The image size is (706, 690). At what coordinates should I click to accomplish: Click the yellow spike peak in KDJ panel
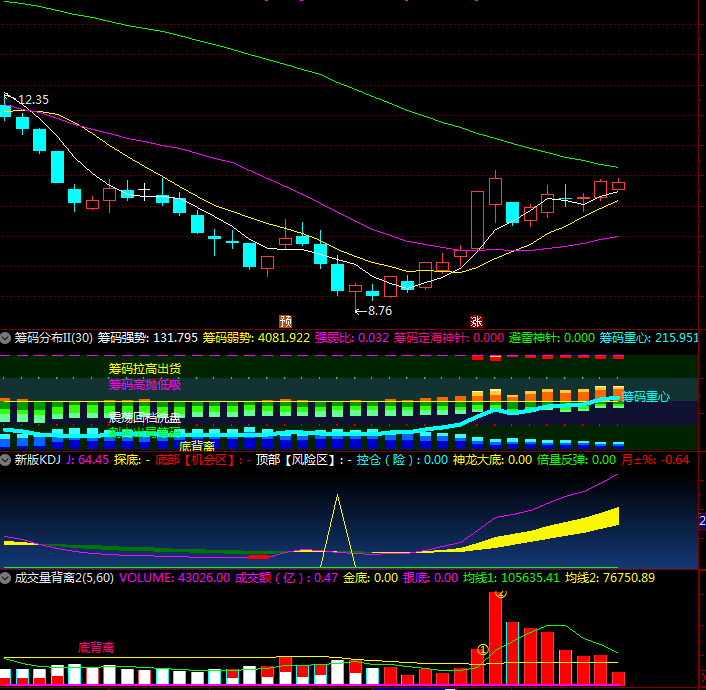point(338,496)
